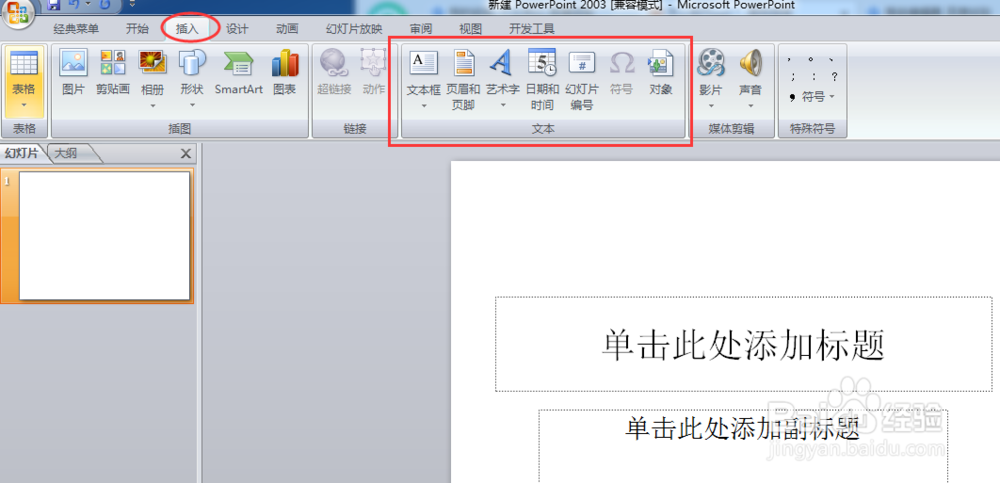Expand the 形状 dropdown arrow
The width and height of the screenshot is (1000, 483).
[x=192, y=106]
